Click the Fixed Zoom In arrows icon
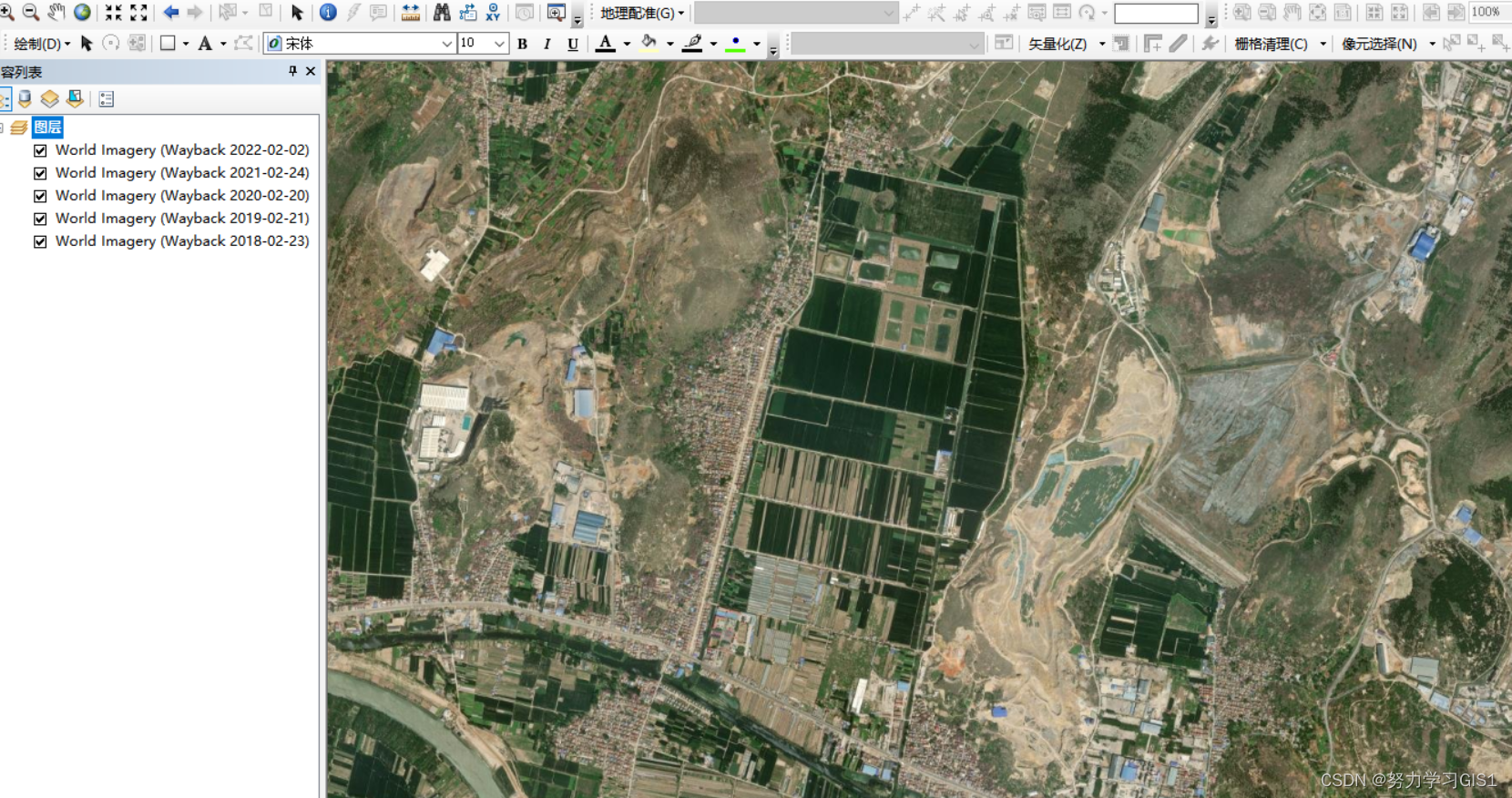Viewport: 1512px width, 798px height. pos(113,12)
